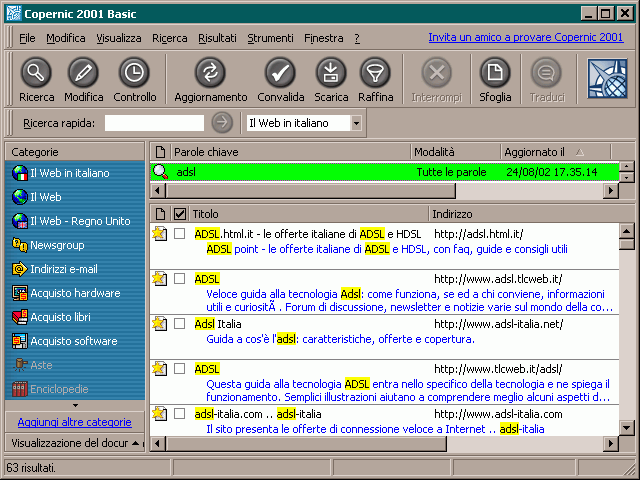Open the ? help menu
640x480 pixels.
pos(357,38)
